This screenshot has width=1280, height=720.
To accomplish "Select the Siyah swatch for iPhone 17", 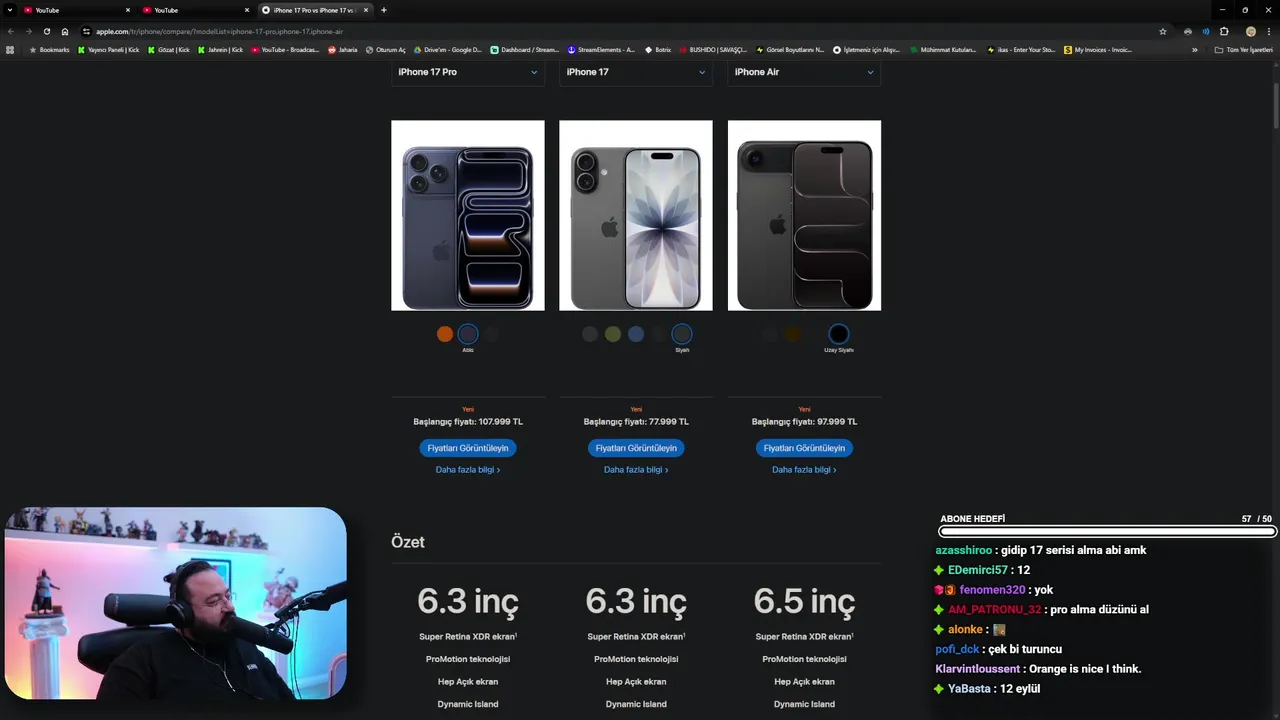I will pyautogui.click(x=682, y=334).
